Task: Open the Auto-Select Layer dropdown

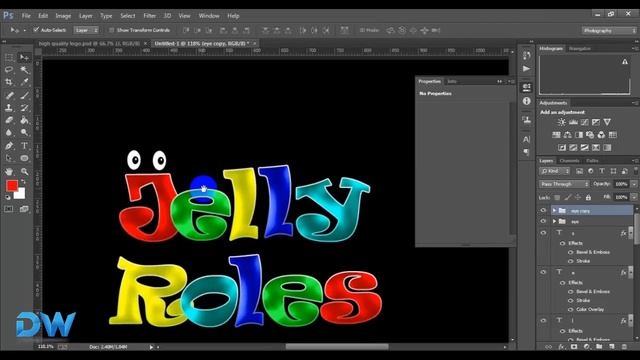Action: click(x=86, y=30)
